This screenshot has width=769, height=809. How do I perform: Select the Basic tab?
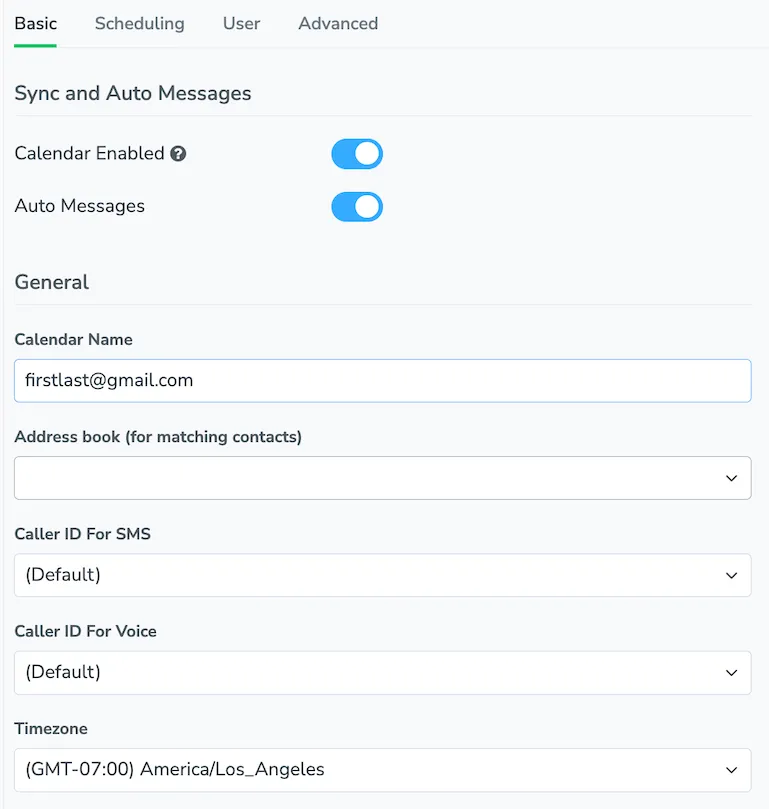tap(35, 23)
